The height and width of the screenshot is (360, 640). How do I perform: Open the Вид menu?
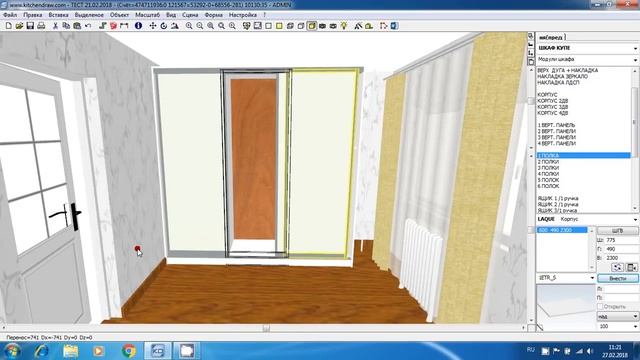click(x=171, y=15)
